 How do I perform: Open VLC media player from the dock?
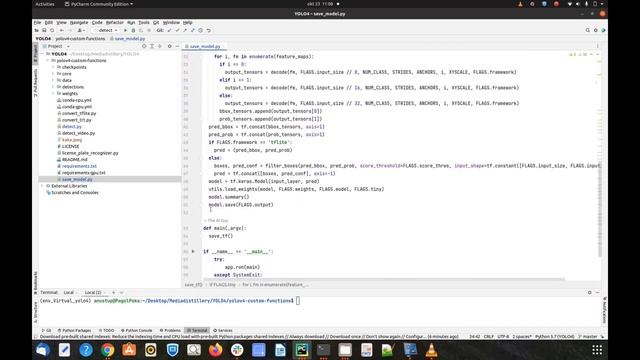431,350
